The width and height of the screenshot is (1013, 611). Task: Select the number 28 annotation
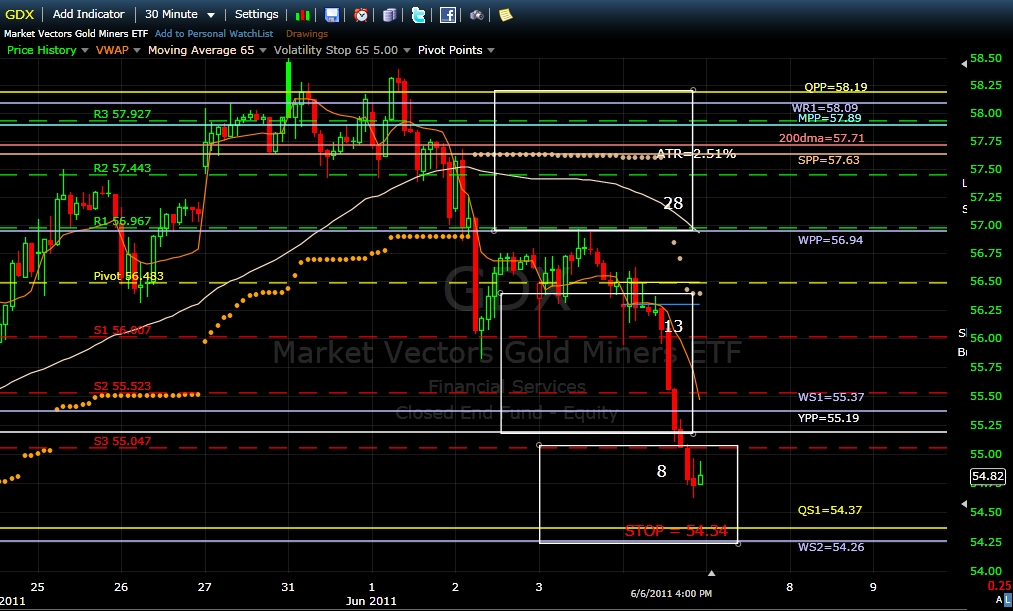point(673,203)
